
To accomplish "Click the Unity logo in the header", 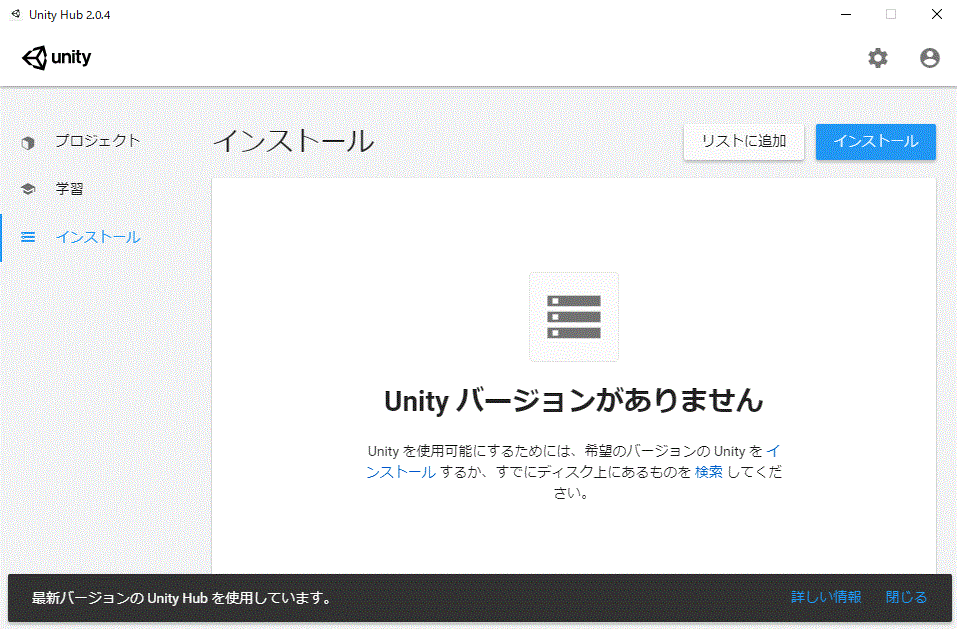I will (57, 58).
